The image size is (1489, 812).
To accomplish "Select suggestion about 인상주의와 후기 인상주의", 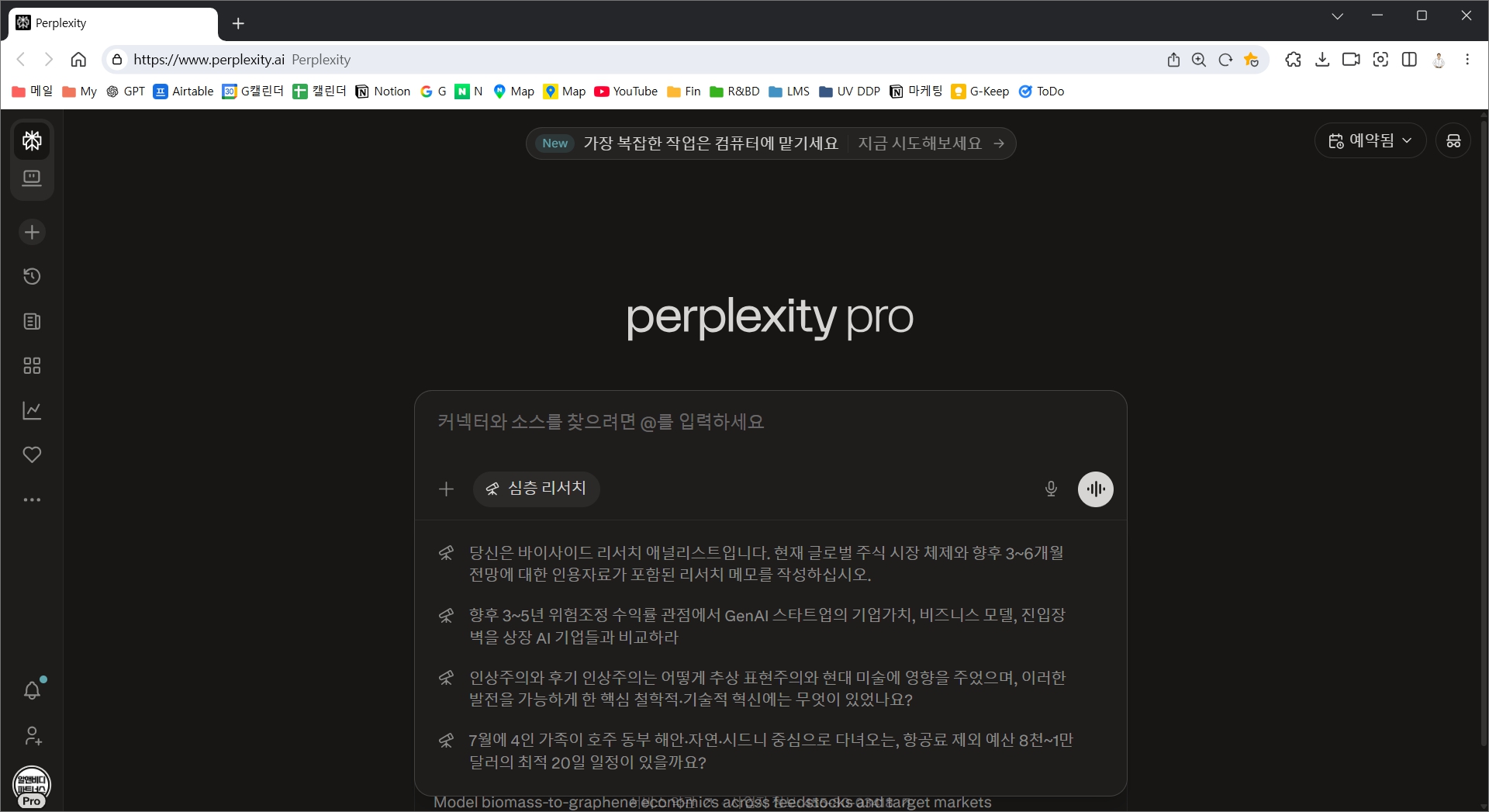I will point(769,689).
